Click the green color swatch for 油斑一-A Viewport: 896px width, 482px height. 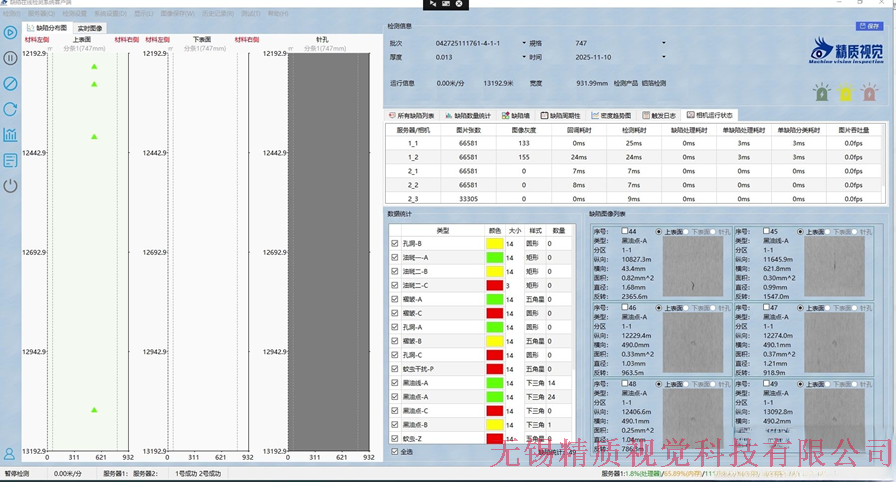tap(494, 258)
